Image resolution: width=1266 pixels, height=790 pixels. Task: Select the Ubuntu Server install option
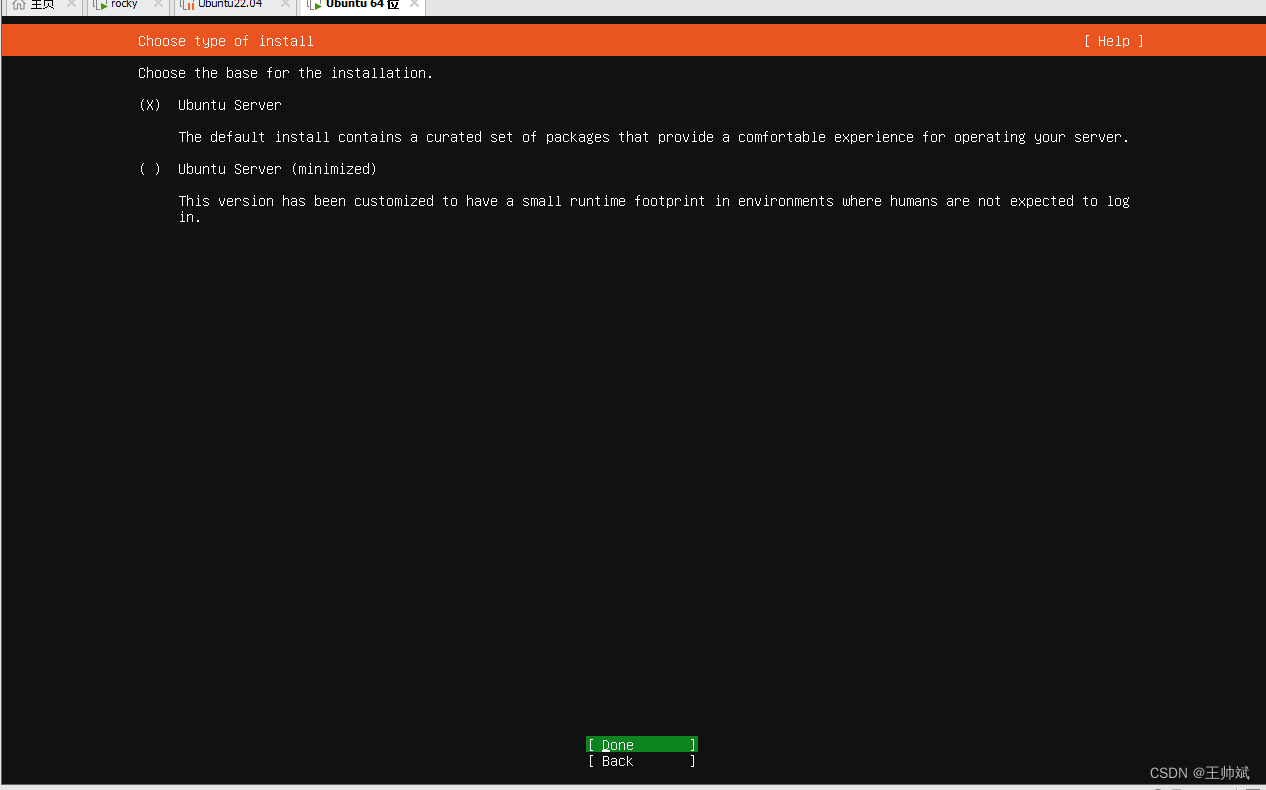pyautogui.click(x=210, y=105)
